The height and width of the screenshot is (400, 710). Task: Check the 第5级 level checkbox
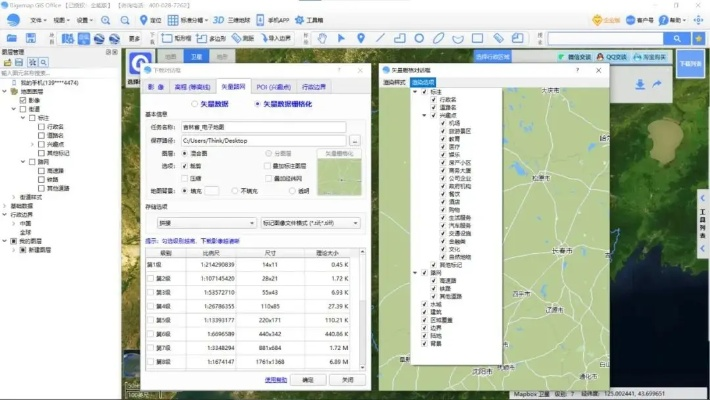pyautogui.click(x=150, y=320)
